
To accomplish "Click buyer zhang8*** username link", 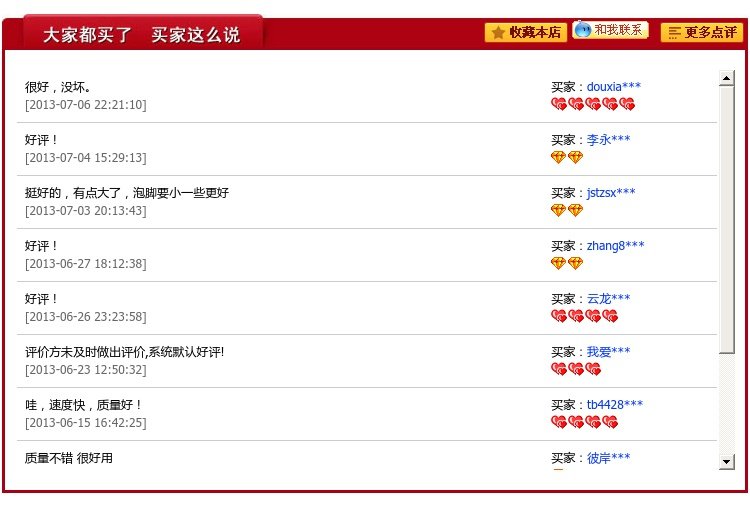I will coord(615,246).
